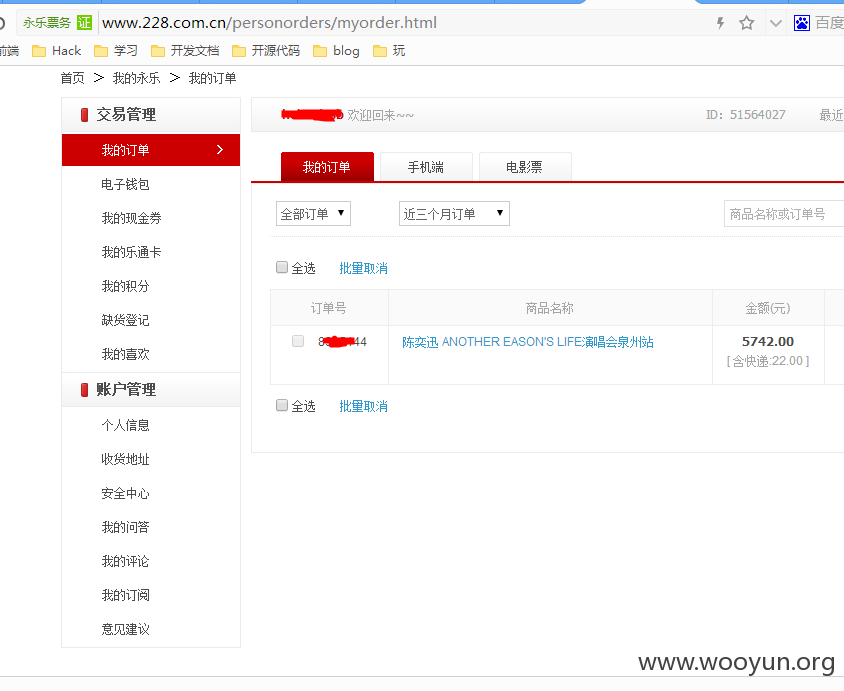Switch to the 我的订单 tab
This screenshot has height=691, width=844.
(x=327, y=167)
